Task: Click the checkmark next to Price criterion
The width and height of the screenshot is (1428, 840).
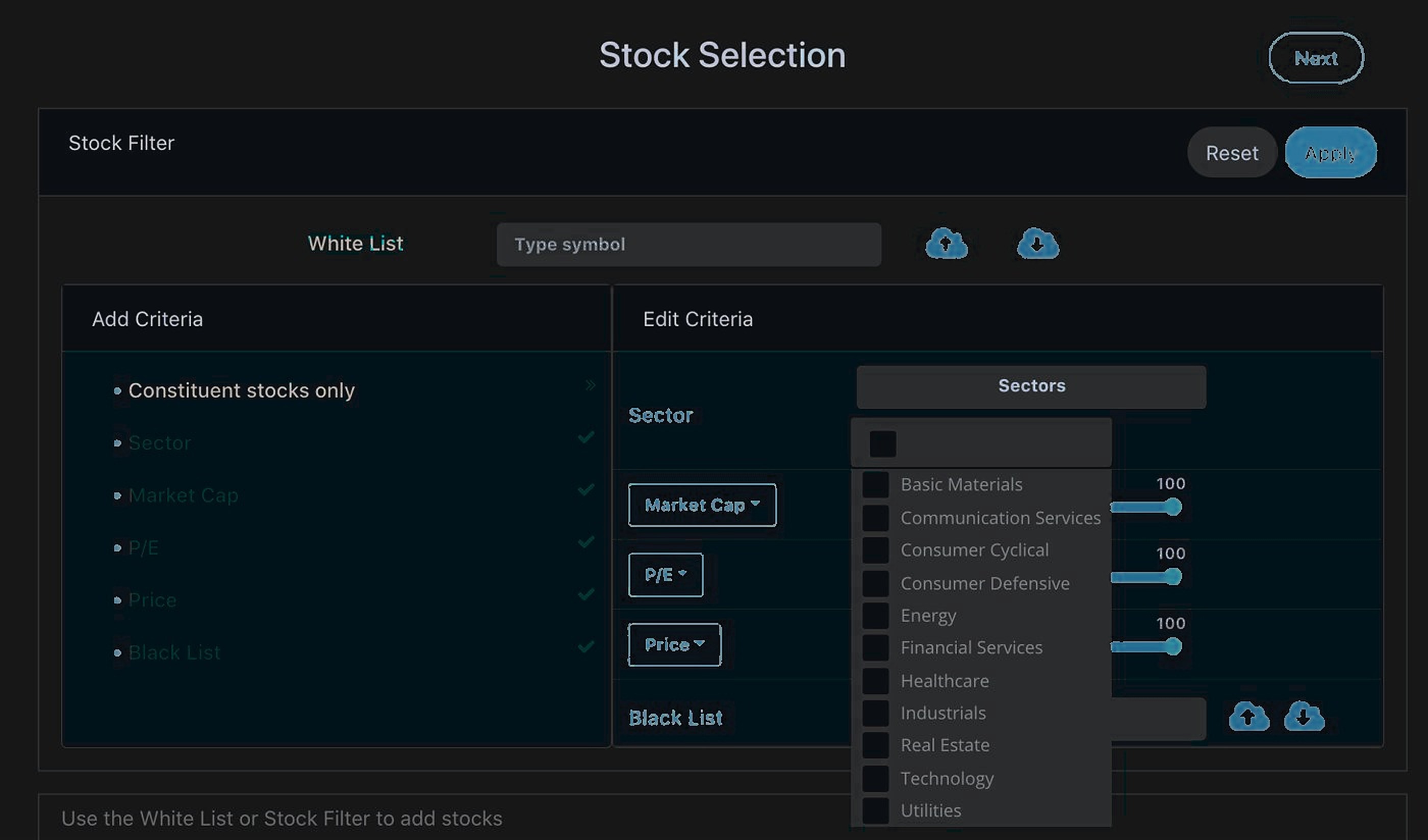Action: 586,594
